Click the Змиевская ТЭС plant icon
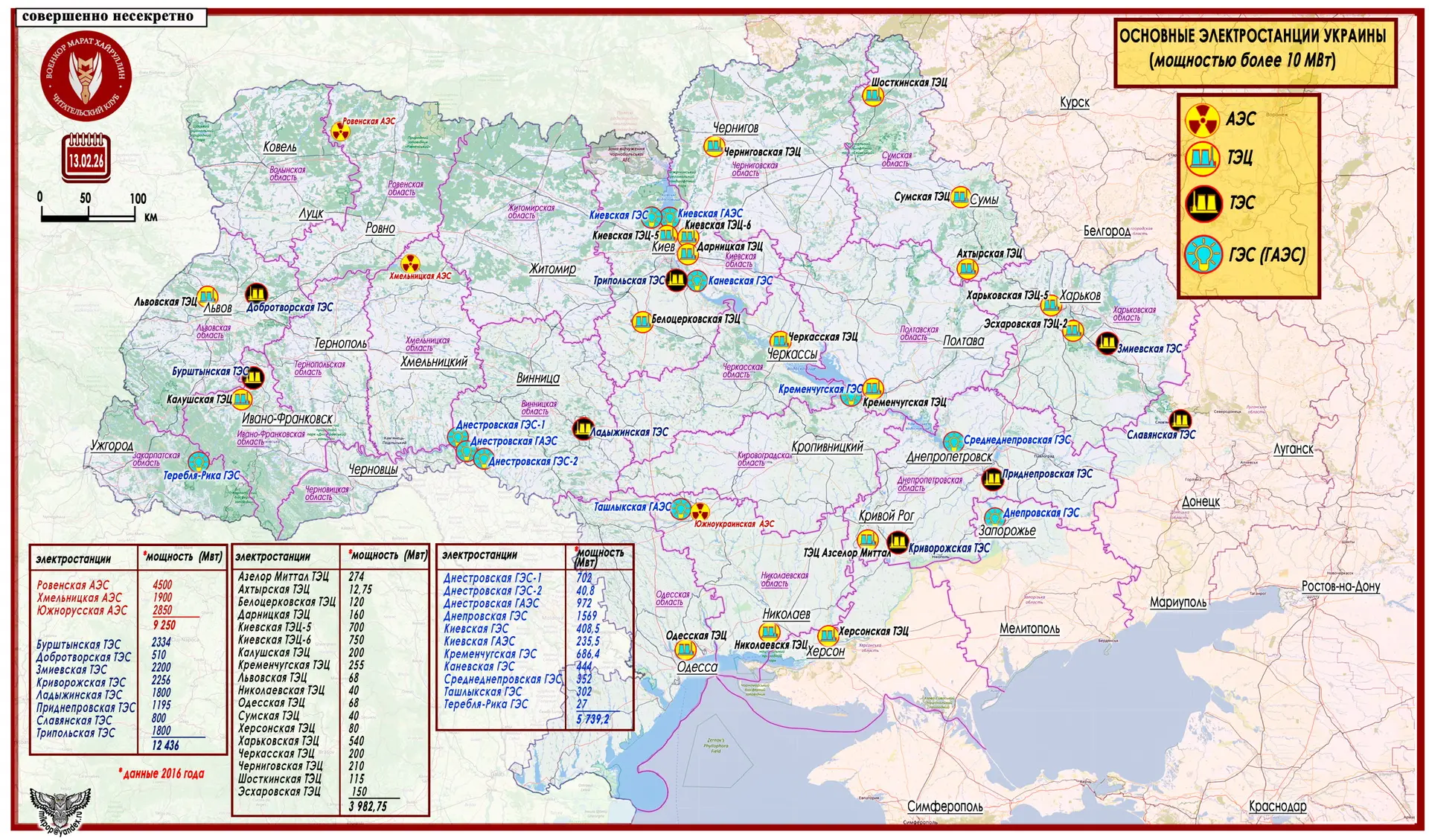This screenshot has height=840, width=1429. [x=1107, y=342]
